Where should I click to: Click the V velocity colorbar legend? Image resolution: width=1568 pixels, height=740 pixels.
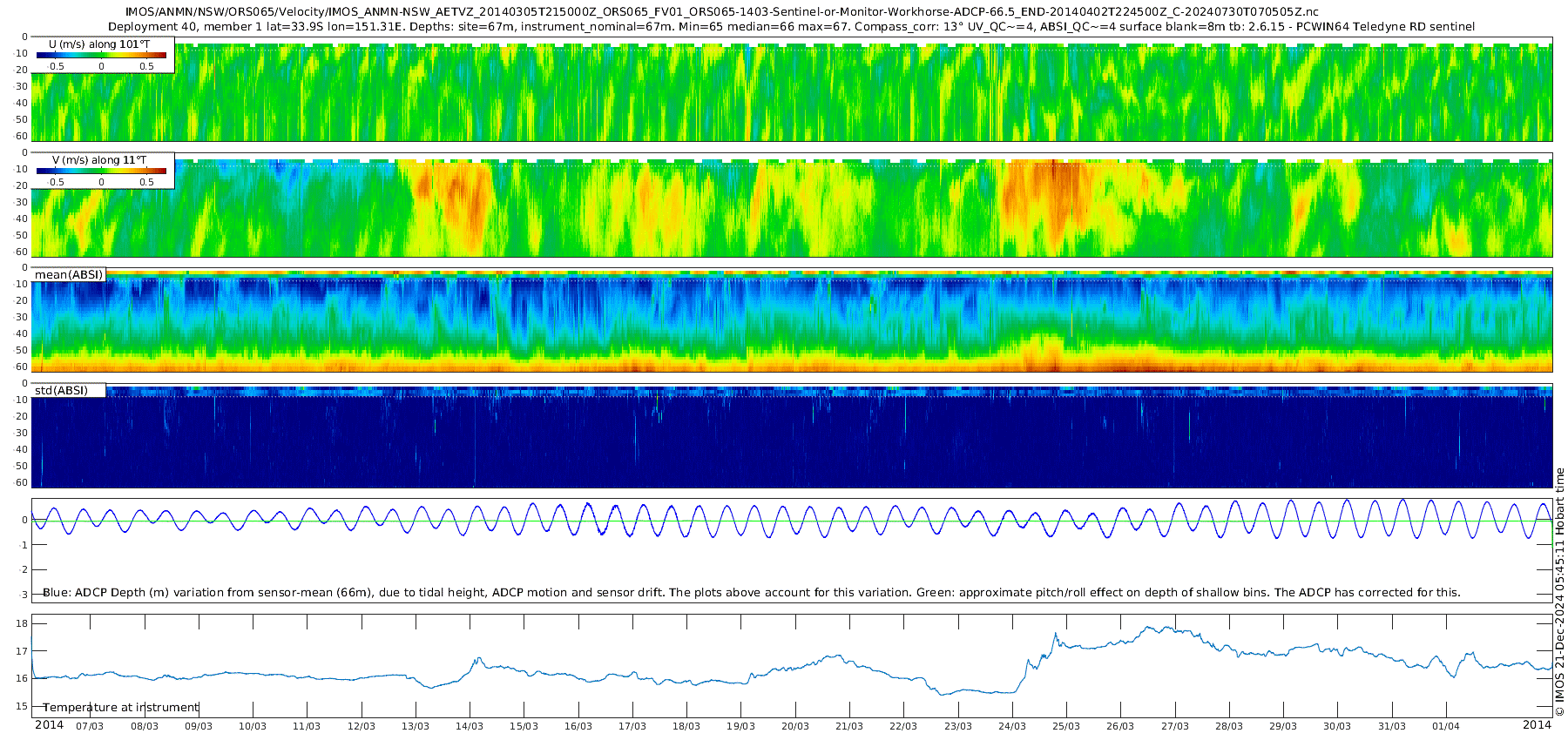tap(101, 172)
